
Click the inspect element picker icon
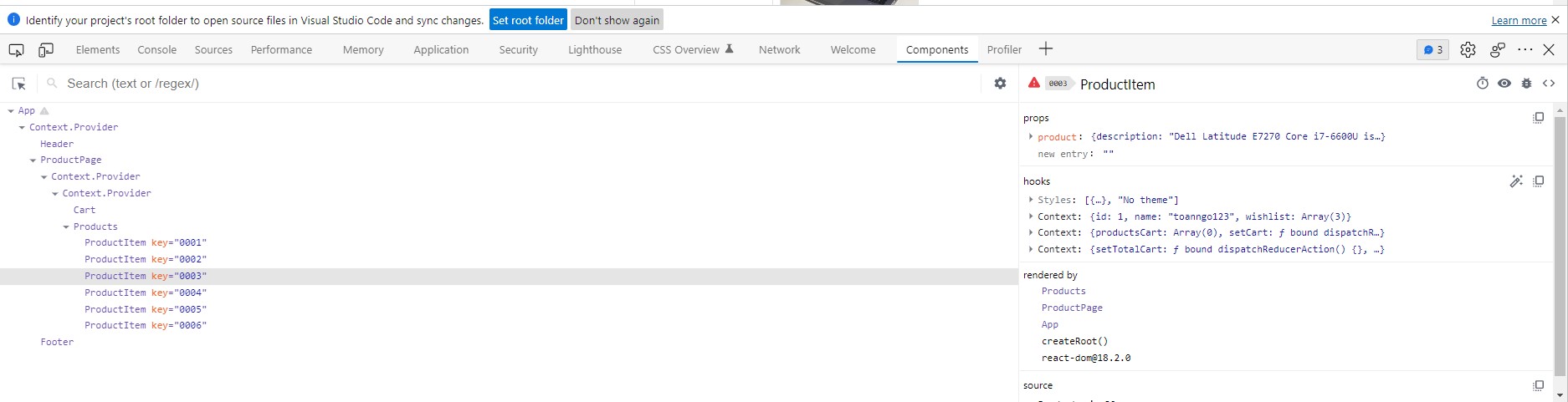pyautogui.click(x=16, y=50)
